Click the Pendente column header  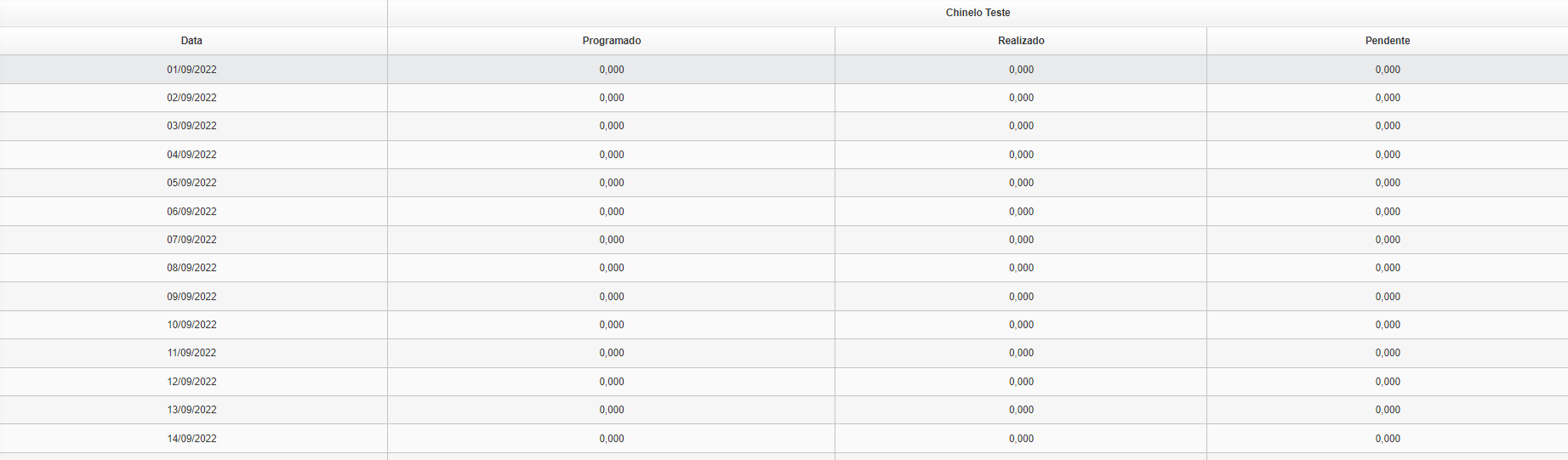coord(1388,41)
